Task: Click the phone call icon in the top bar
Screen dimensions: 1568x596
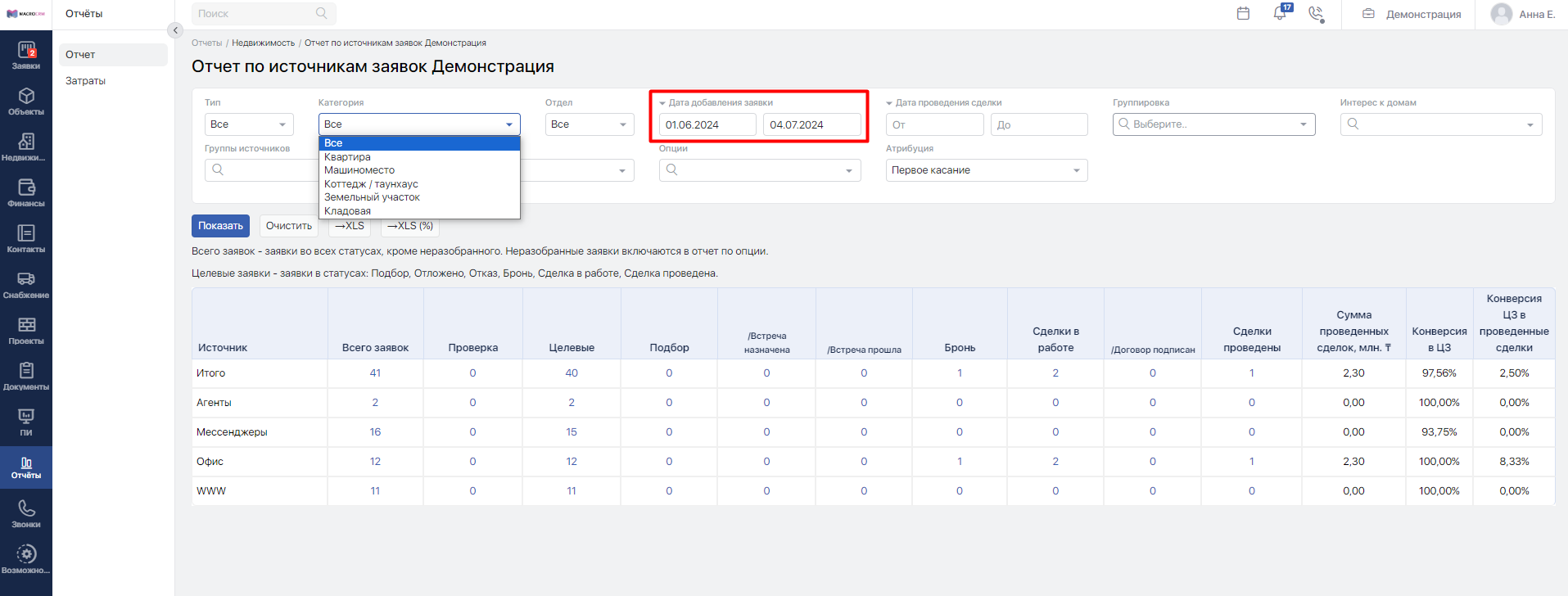Action: 1316,14
